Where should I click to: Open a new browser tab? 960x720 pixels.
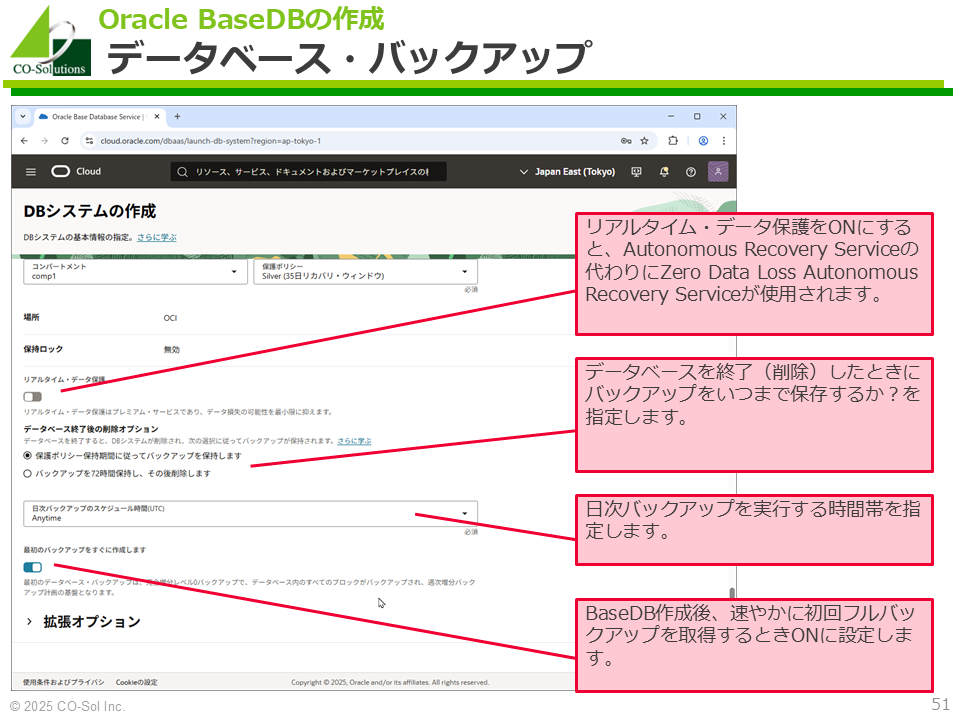coord(178,116)
